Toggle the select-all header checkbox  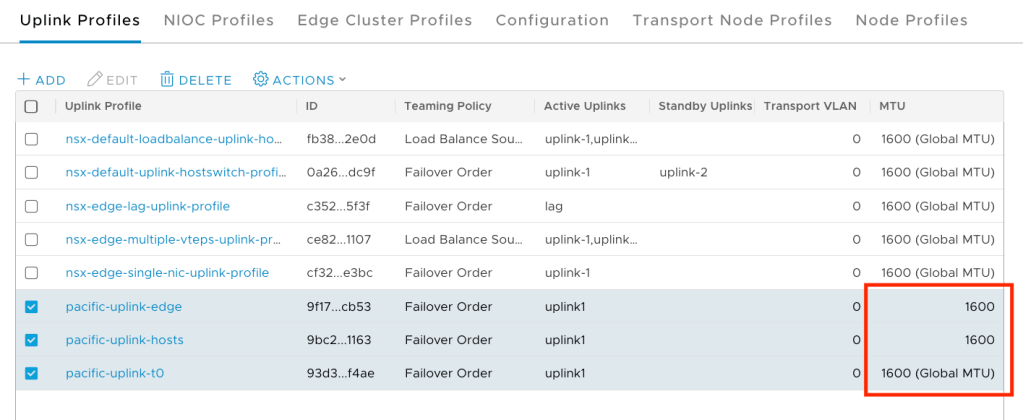click(31, 106)
